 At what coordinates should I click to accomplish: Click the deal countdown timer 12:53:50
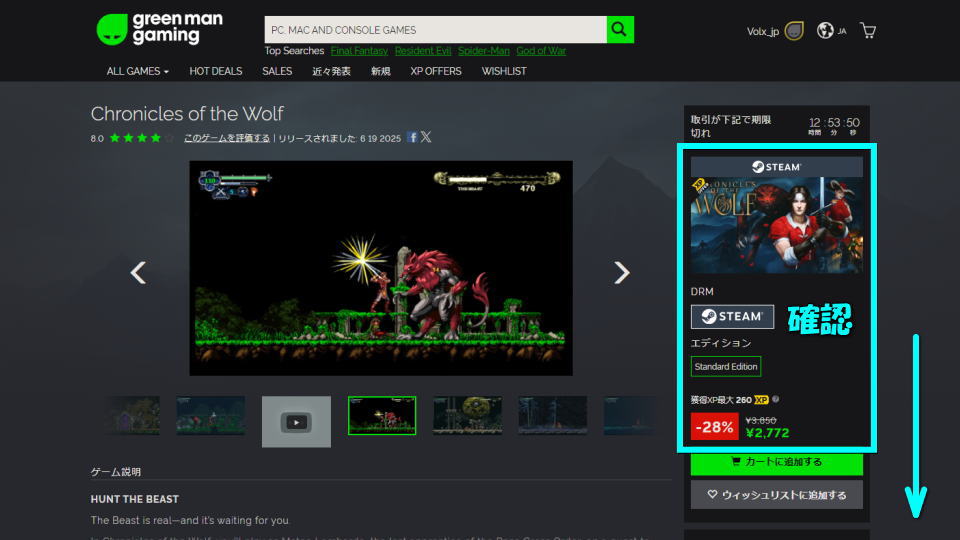834,124
